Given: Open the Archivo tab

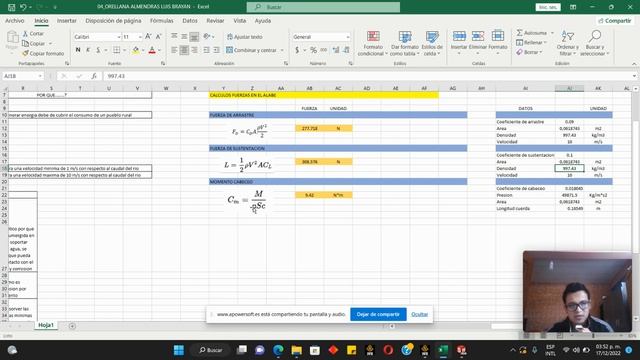Looking at the screenshot, I should (15, 20).
